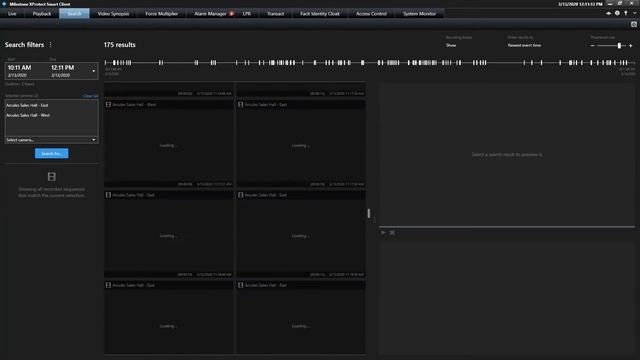Open the Arcules Sales Hall - West result thumbnail

point(169,145)
